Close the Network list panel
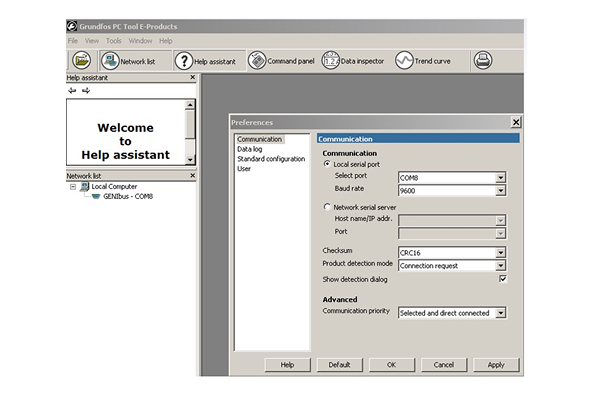This screenshot has height=402, width=592. 193,176
